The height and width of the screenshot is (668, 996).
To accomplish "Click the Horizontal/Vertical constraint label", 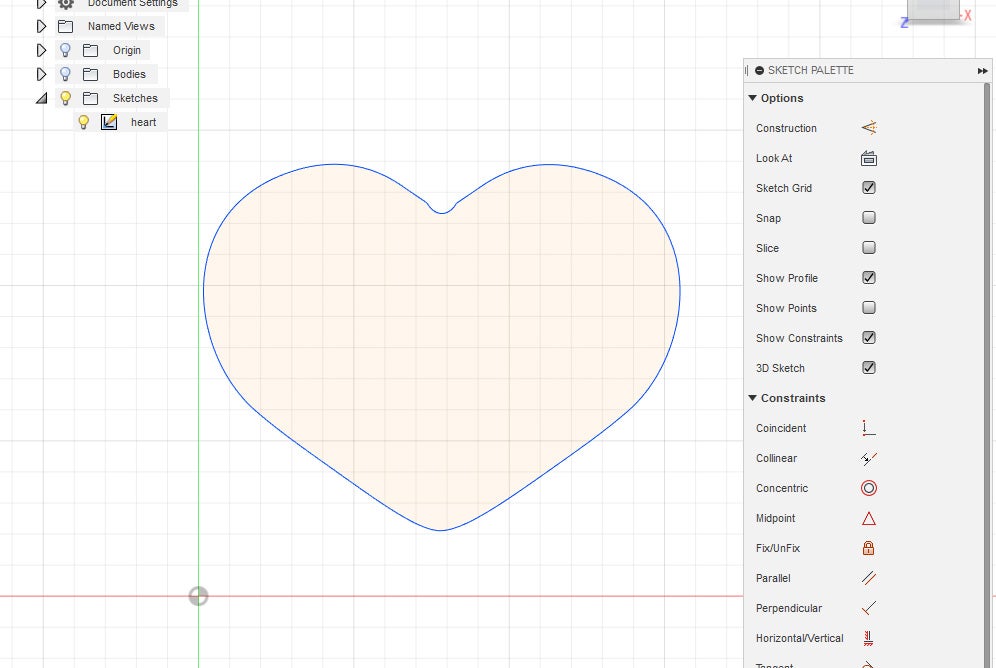I will click(x=799, y=638).
